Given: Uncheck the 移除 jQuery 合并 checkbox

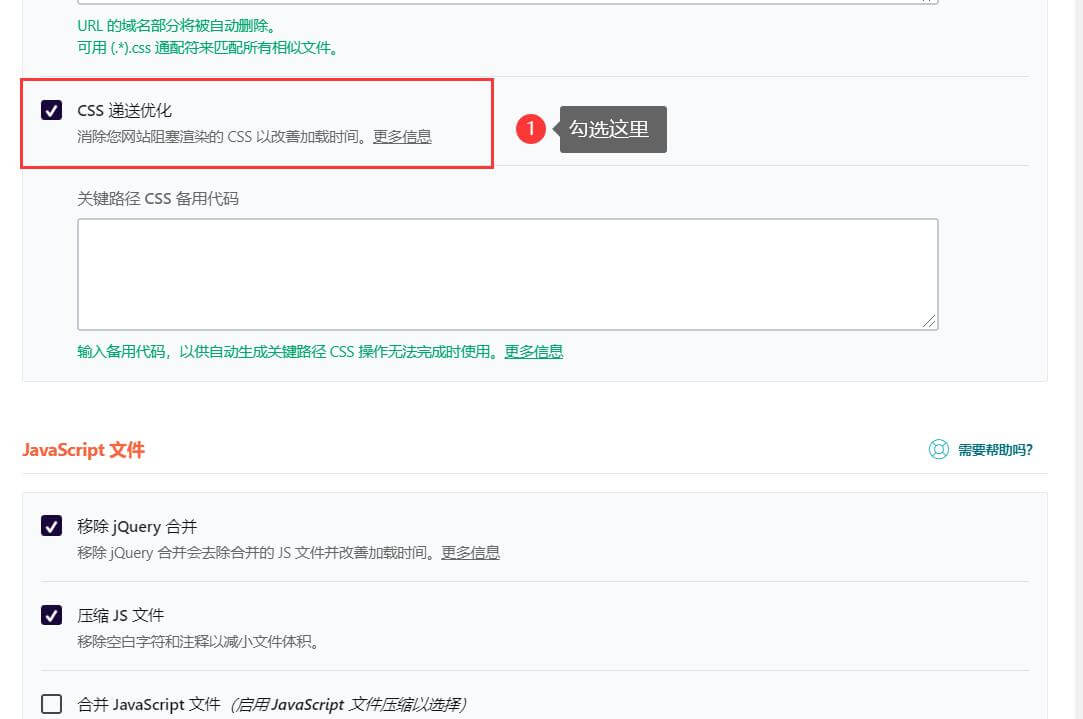Looking at the screenshot, I should pyautogui.click(x=51, y=526).
